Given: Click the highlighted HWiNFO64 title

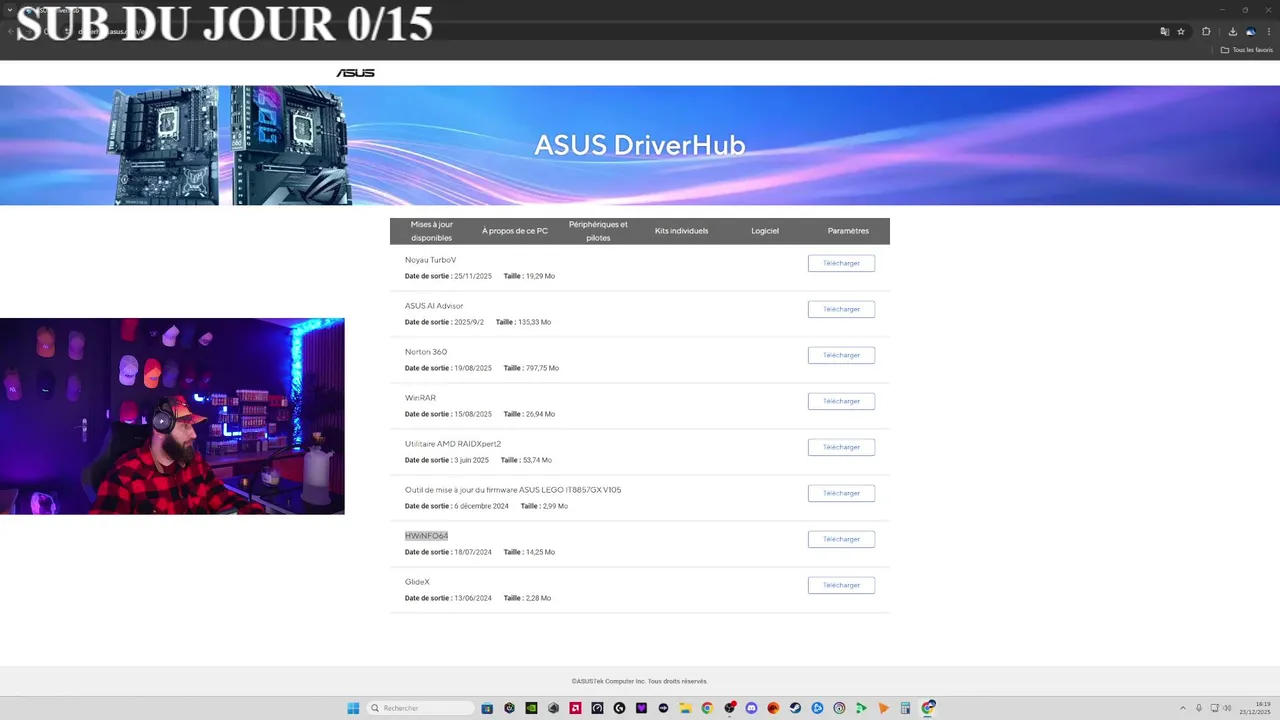Looking at the screenshot, I should [426, 536].
